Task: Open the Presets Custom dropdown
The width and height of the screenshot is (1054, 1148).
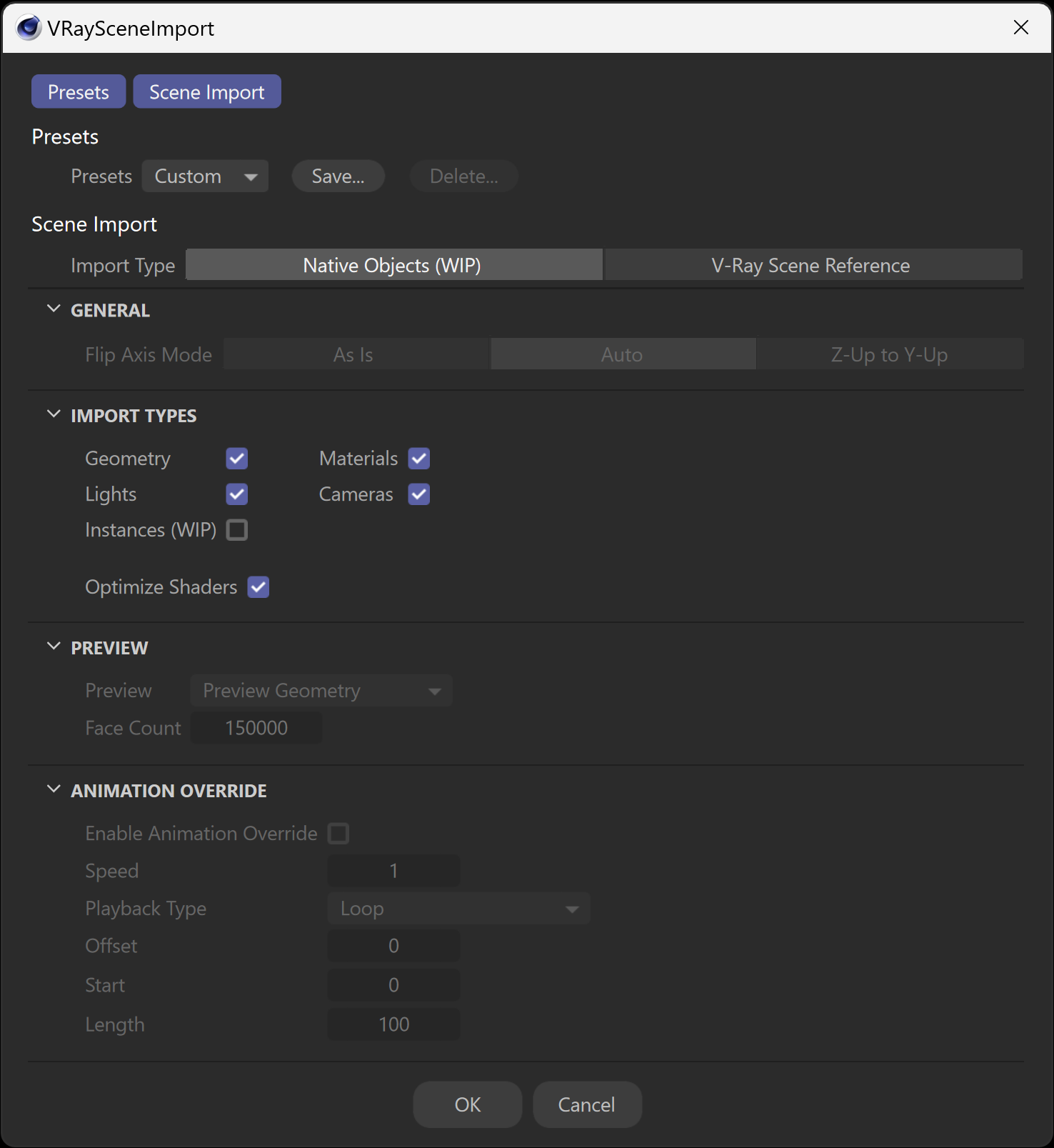Action: 205,176
